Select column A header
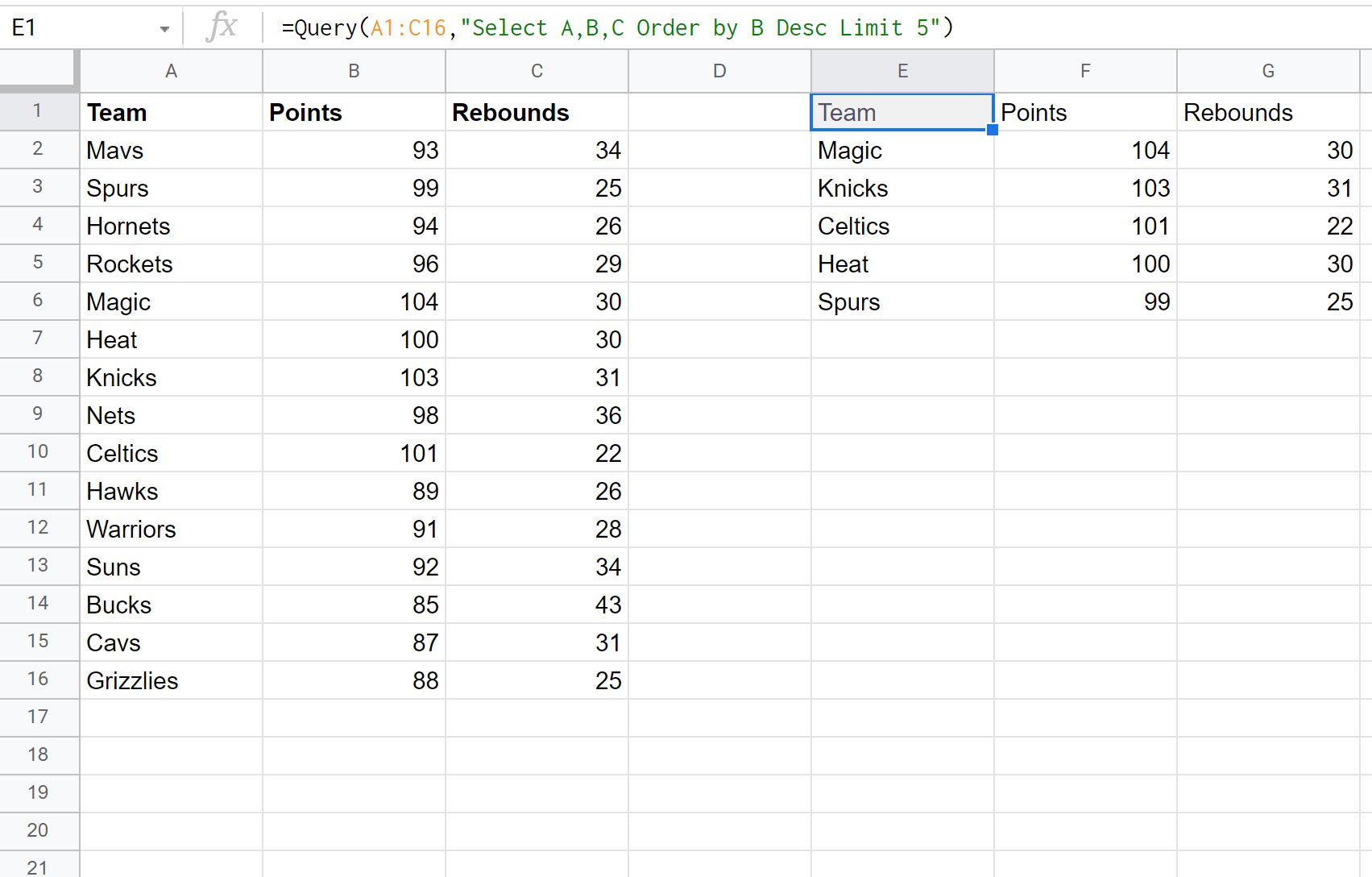This screenshot has width=1372, height=877. [x=172, y=72]
